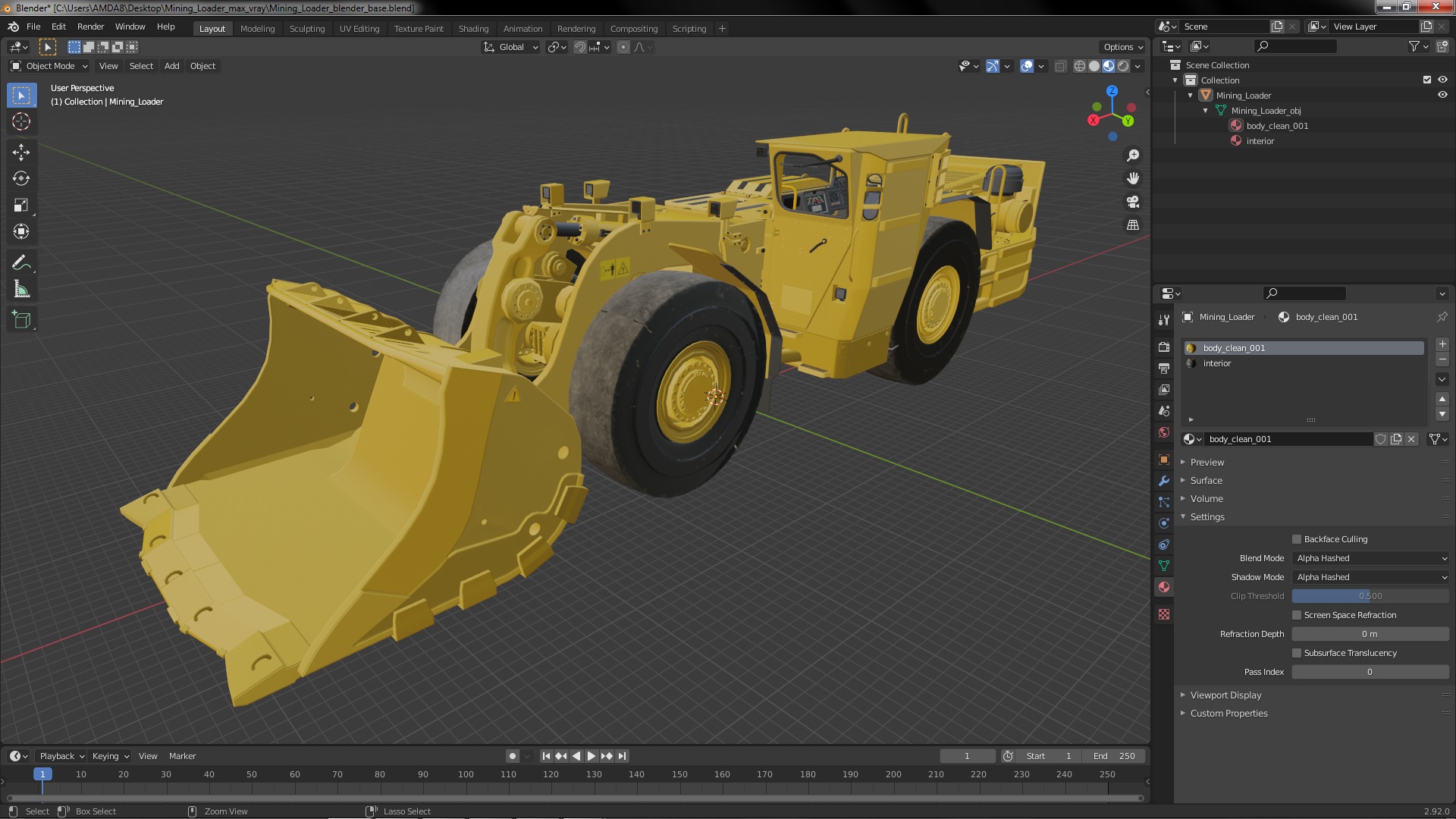Select the Measure tool

[x=21, y=290]
